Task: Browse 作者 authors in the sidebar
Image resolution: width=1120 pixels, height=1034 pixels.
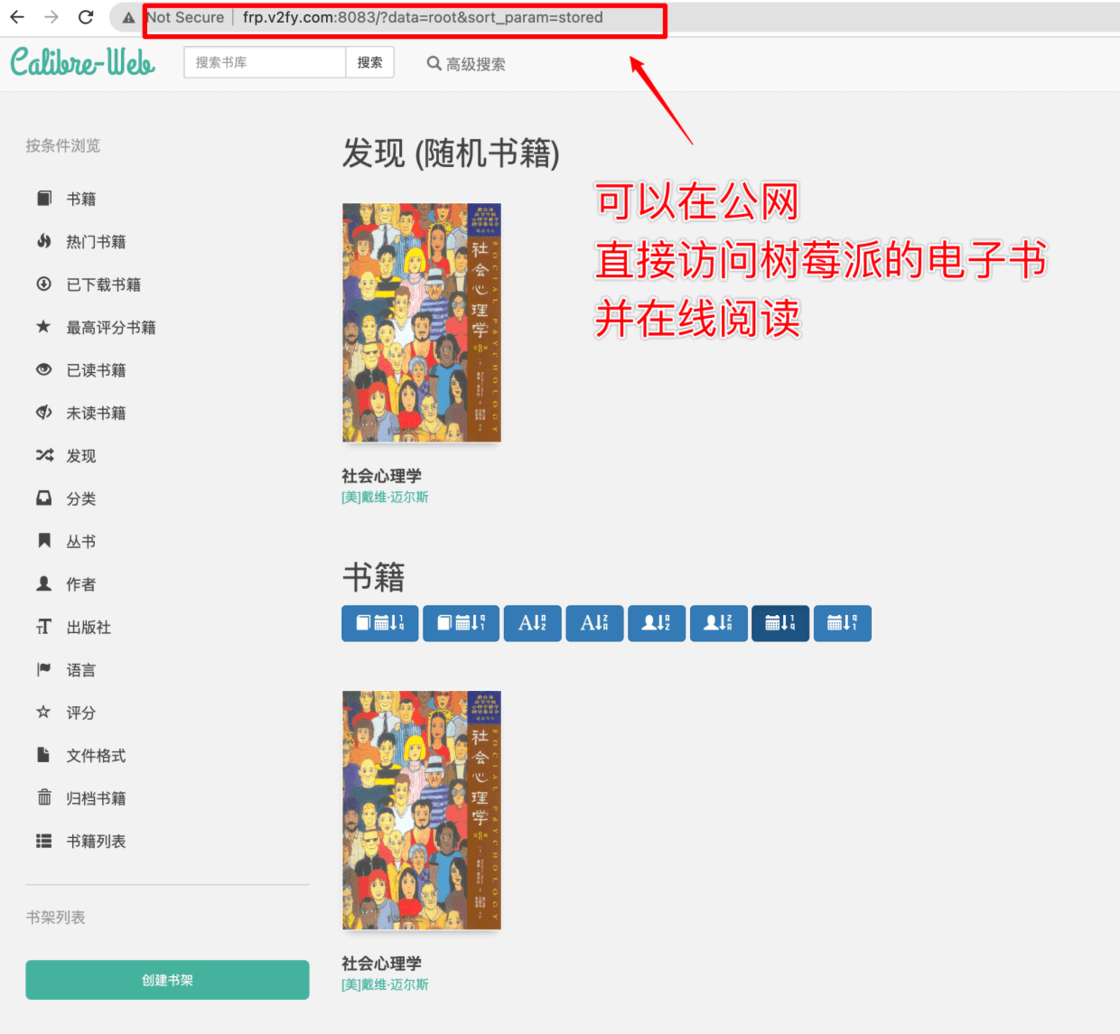Action: click(x=81, y=584)
